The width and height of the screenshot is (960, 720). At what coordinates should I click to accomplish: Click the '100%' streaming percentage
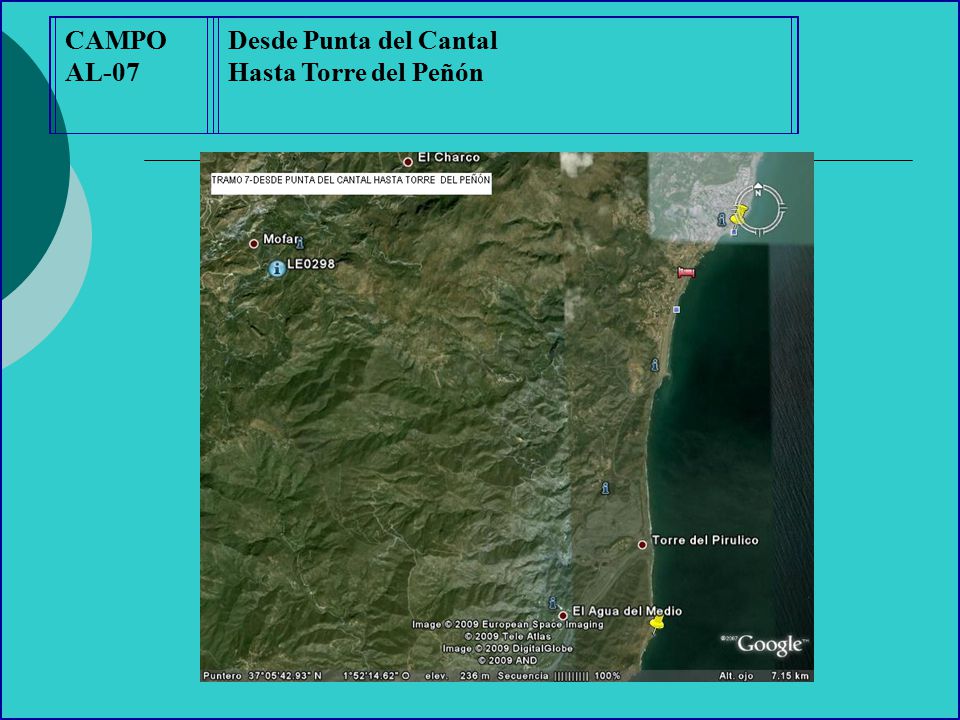(x=607, y=676)
